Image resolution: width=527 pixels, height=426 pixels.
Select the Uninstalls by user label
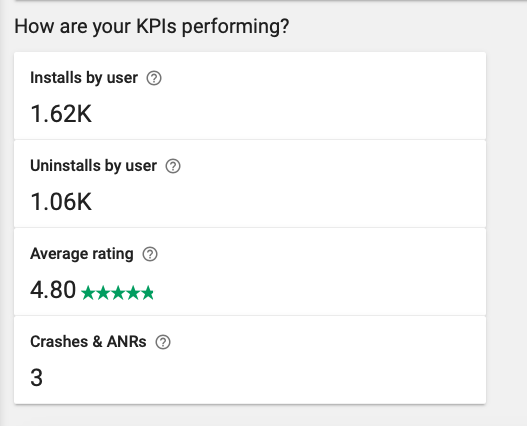point(93,166)
